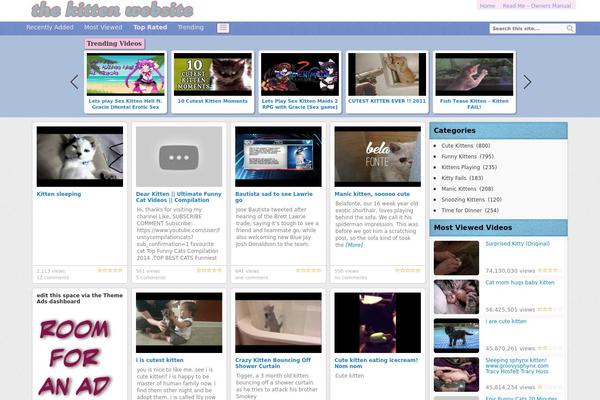Click 5 comments under Dear Kitten card
Screen dimensions: 600x400
pos(151,278)
